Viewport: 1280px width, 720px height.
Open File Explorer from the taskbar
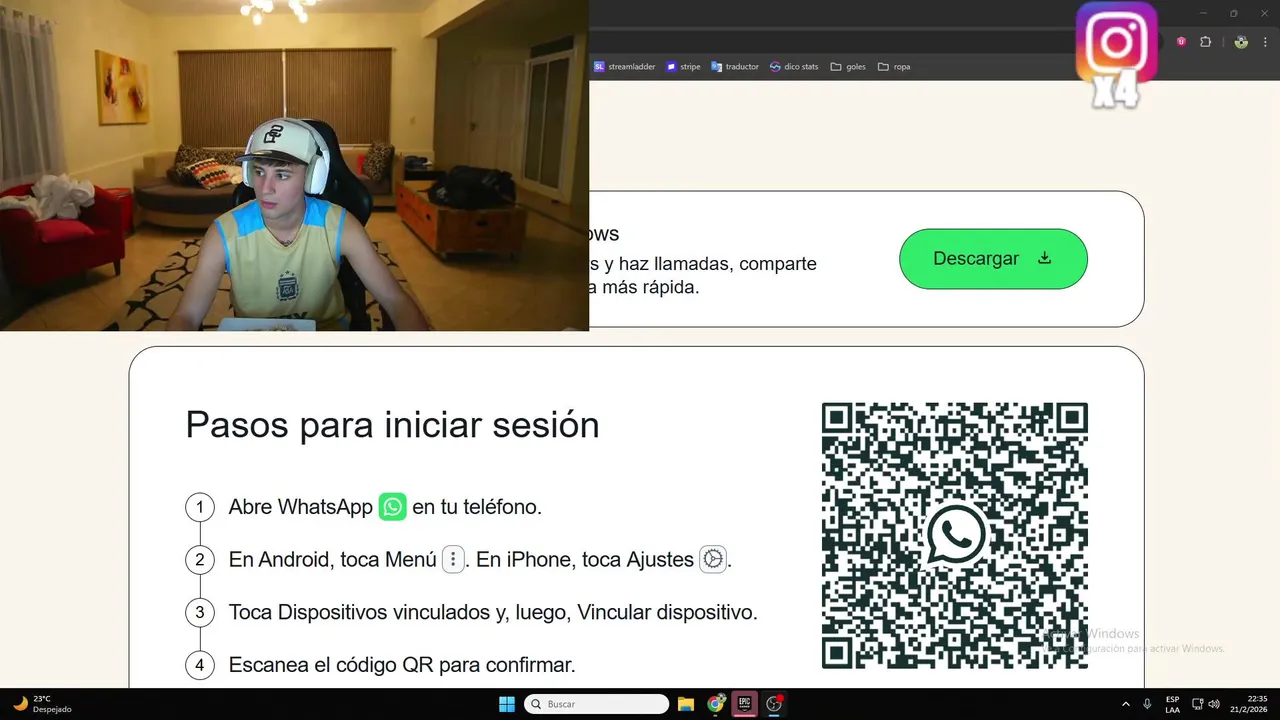click(686, 704)
